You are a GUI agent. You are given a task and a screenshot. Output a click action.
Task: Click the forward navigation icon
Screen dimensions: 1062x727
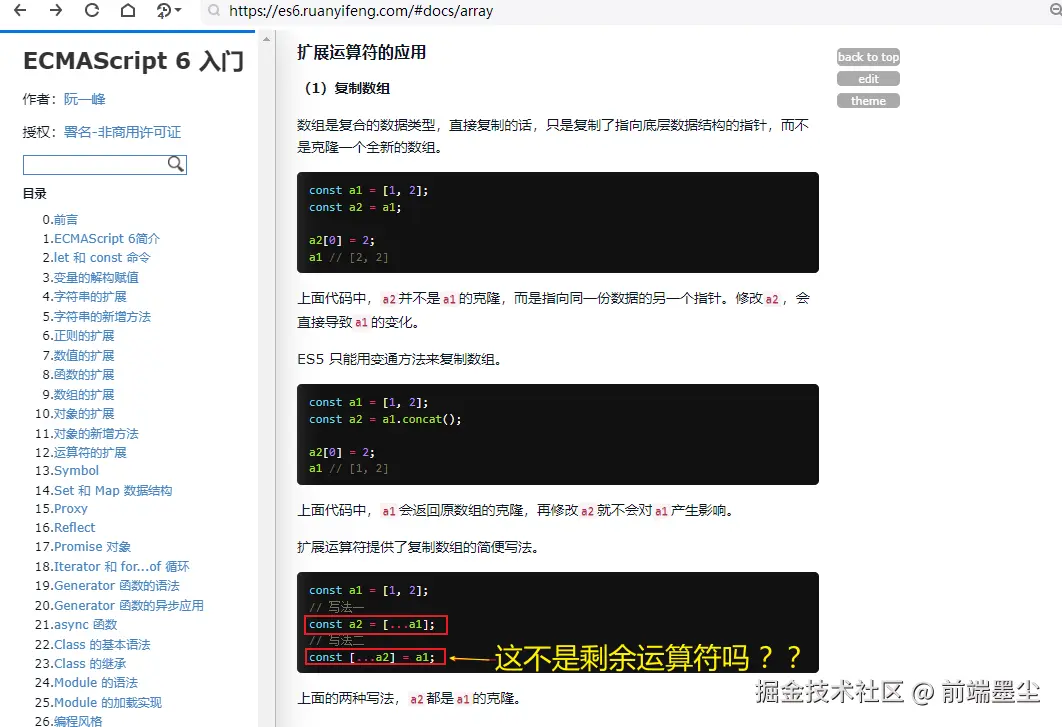click(x=55, y=10)
